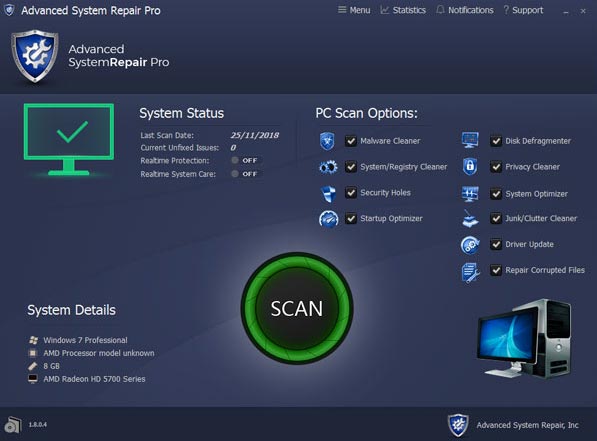Viewport: 597px width, 441px height.
Task: Click the Malware Cleaner shield icon
Action: 327,141
